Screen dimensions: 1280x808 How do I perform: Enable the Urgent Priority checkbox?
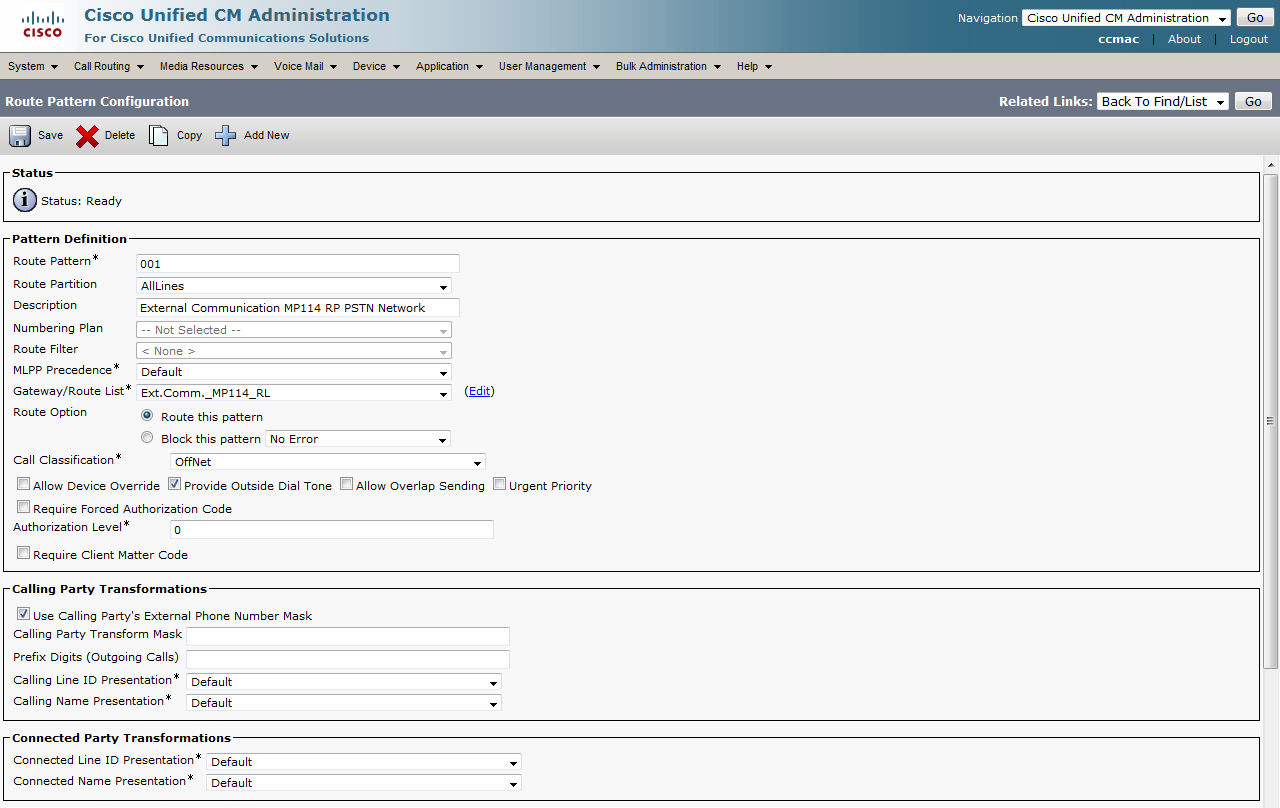(x=500, y=485)
